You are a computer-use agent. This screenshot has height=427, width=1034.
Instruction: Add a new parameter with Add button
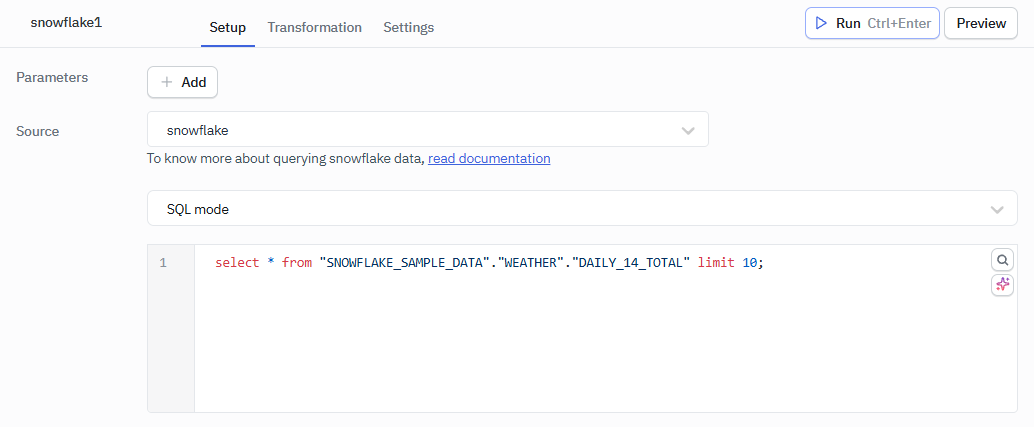point(182,83)
